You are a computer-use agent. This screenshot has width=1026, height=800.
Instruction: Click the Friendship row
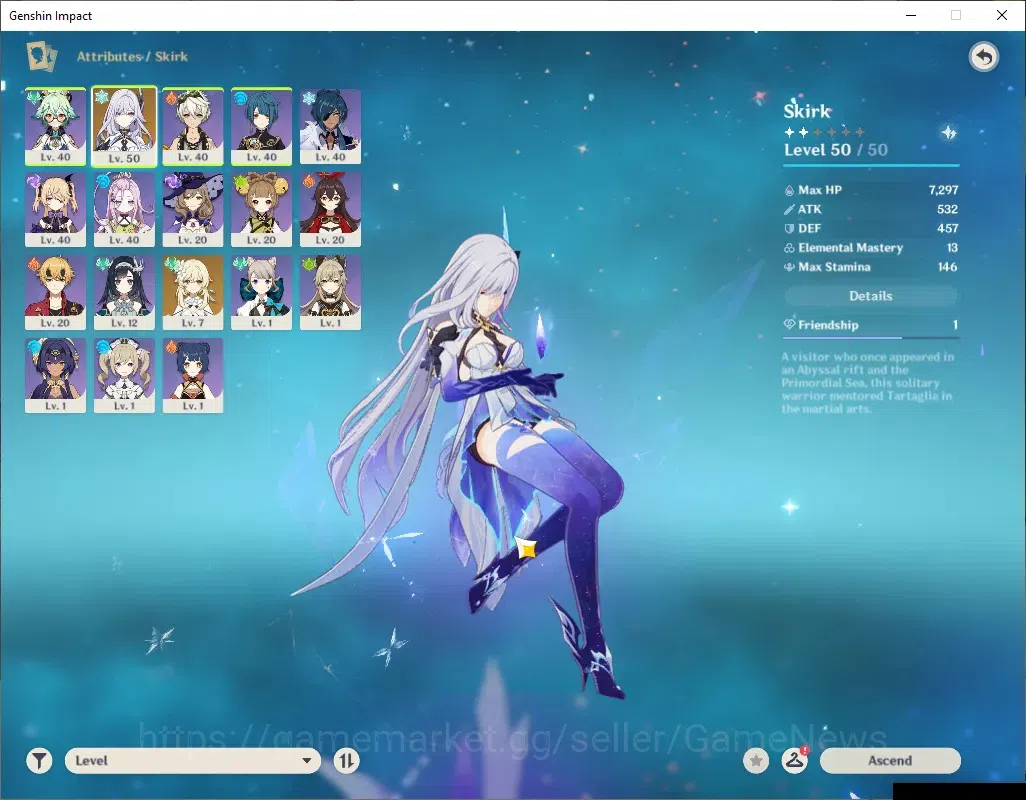(x=871, y=325)
